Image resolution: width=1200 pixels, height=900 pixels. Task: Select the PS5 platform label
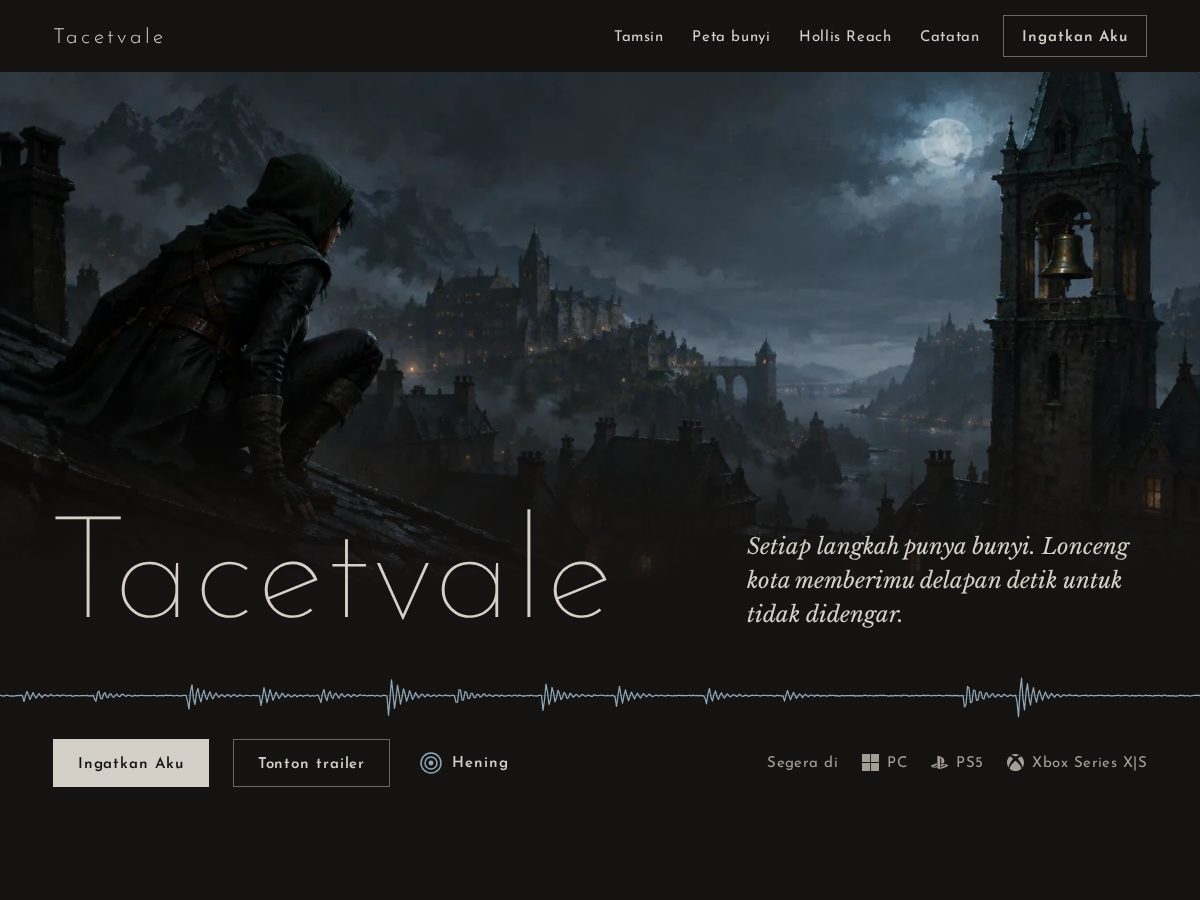(969, 763)
